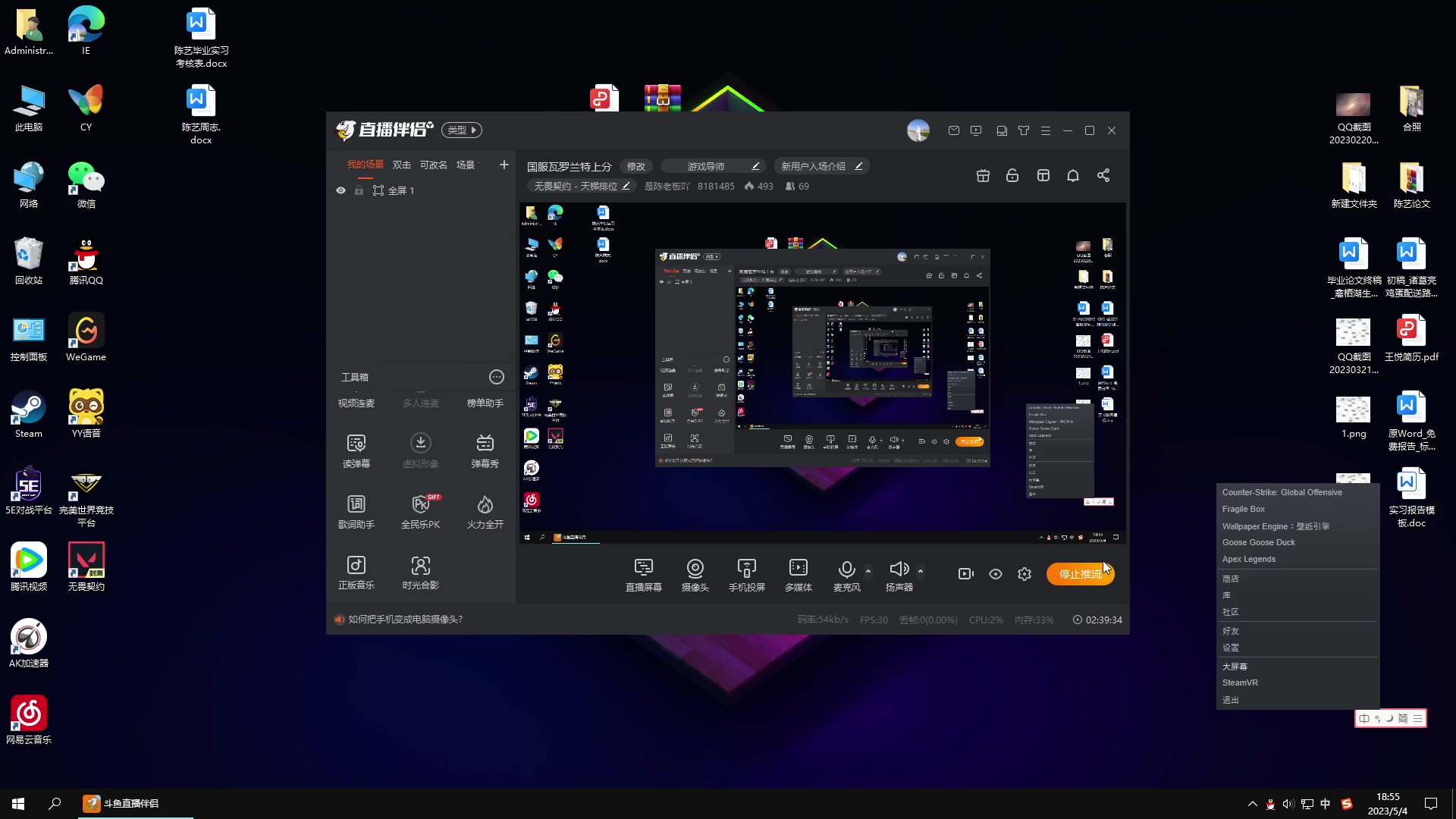The image size is (1456, 819).
Task: Open the 读弹幕 tool
Action: pyautogui.click(x=356, y=450)
